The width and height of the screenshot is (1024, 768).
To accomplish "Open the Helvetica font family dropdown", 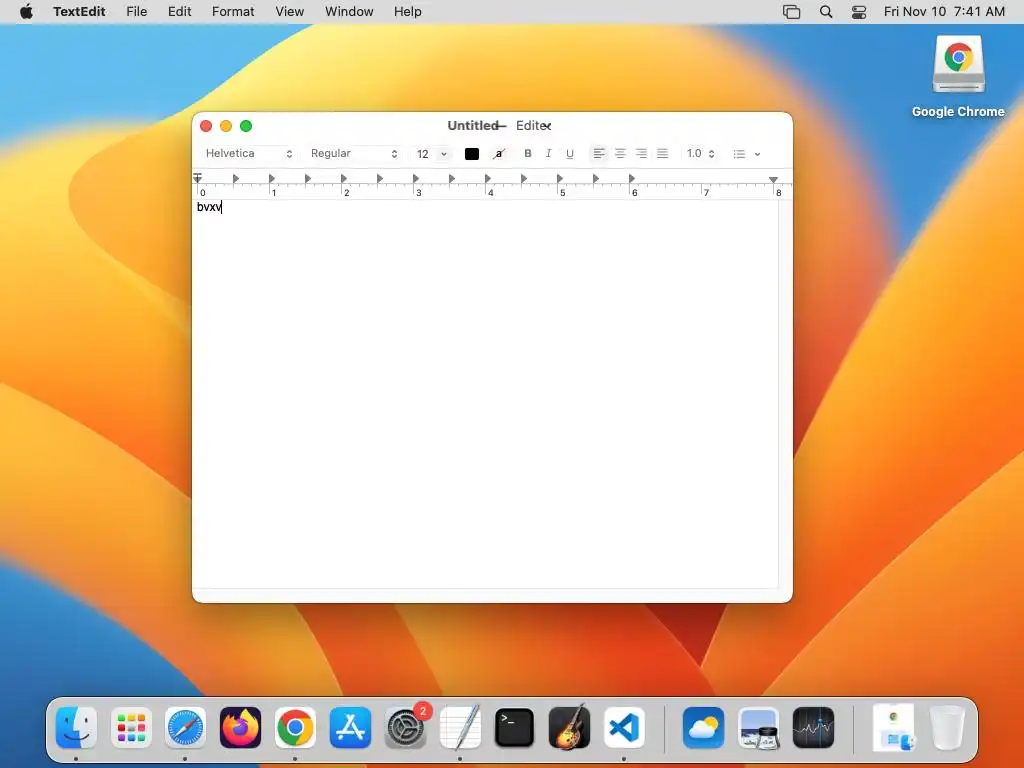I will (248, 153).
